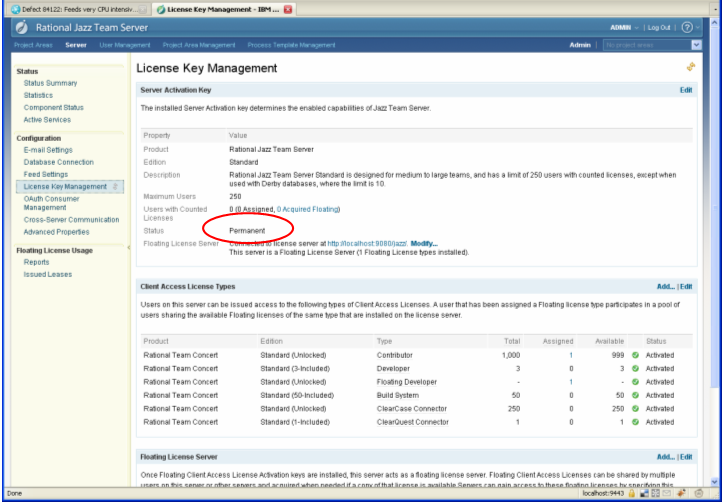
Task: Open Status Summary in sidebar
Action: (50, 83)
